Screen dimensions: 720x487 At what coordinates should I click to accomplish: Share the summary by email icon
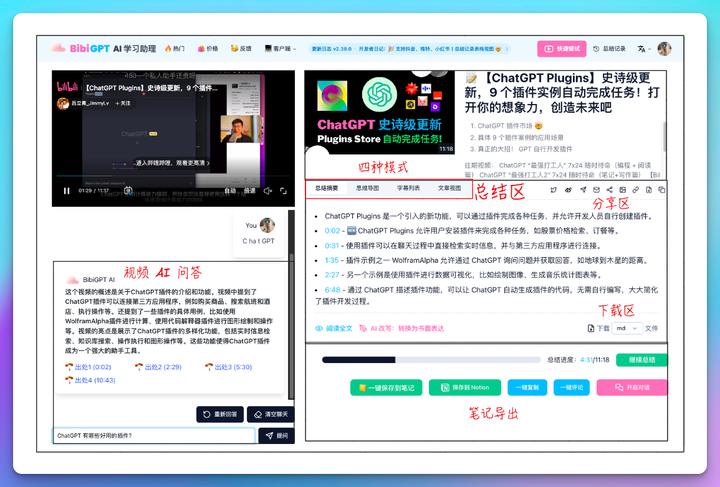point(596,190)
